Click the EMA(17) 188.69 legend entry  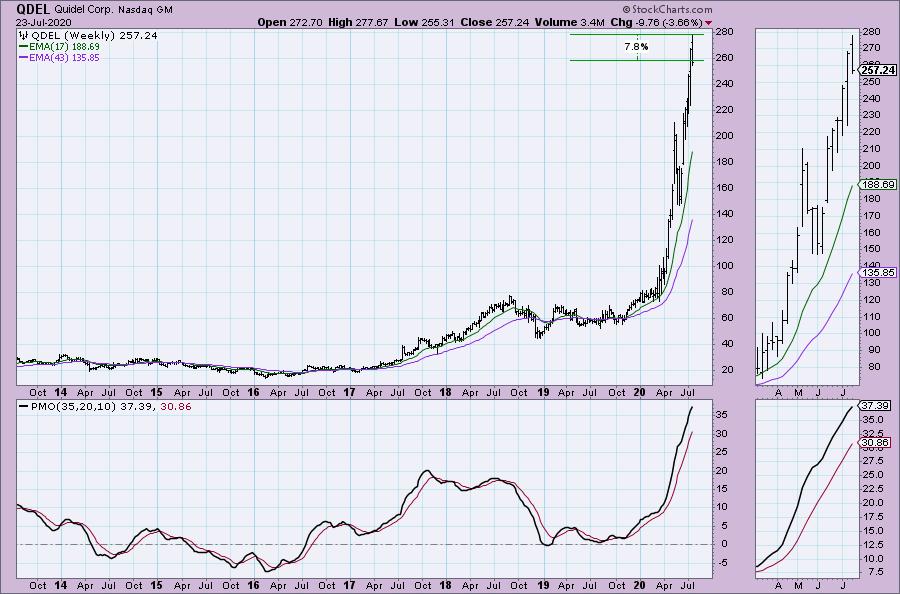tap(59, 46)
